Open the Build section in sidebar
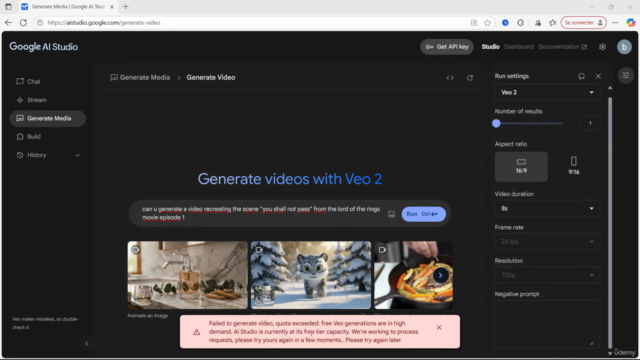Viewport: 640px width, 360px height. coord(28,137)
